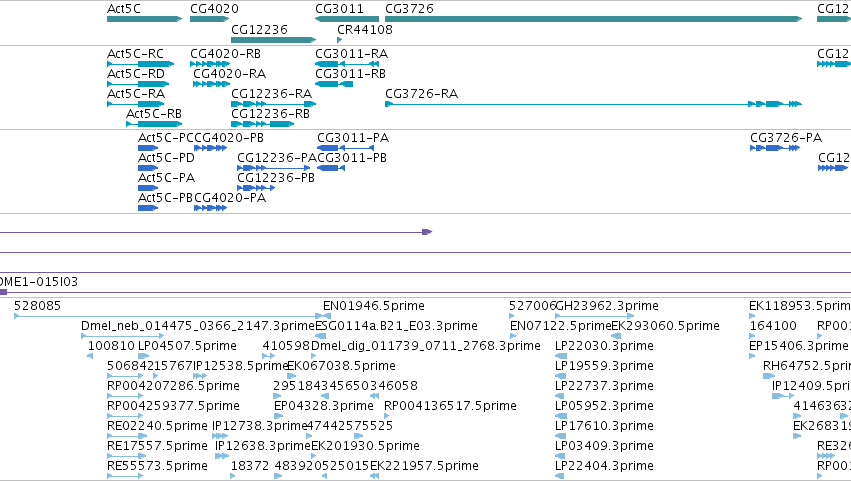Select EST label '18372'

(x=250, y=467)
